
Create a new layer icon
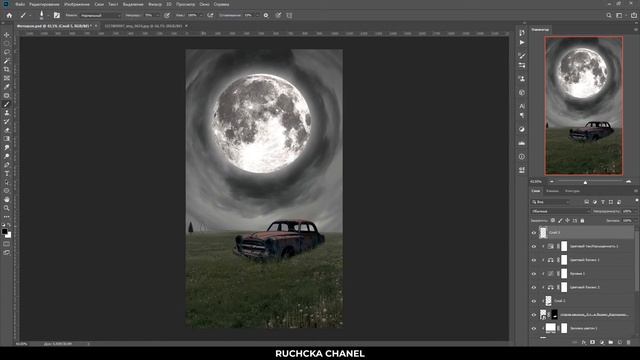[620, 342]
